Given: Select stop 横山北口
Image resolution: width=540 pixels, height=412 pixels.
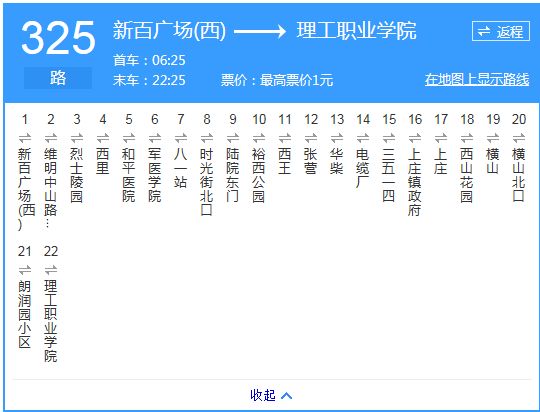Looking at the screenshot, I should (x=519, y=175).
